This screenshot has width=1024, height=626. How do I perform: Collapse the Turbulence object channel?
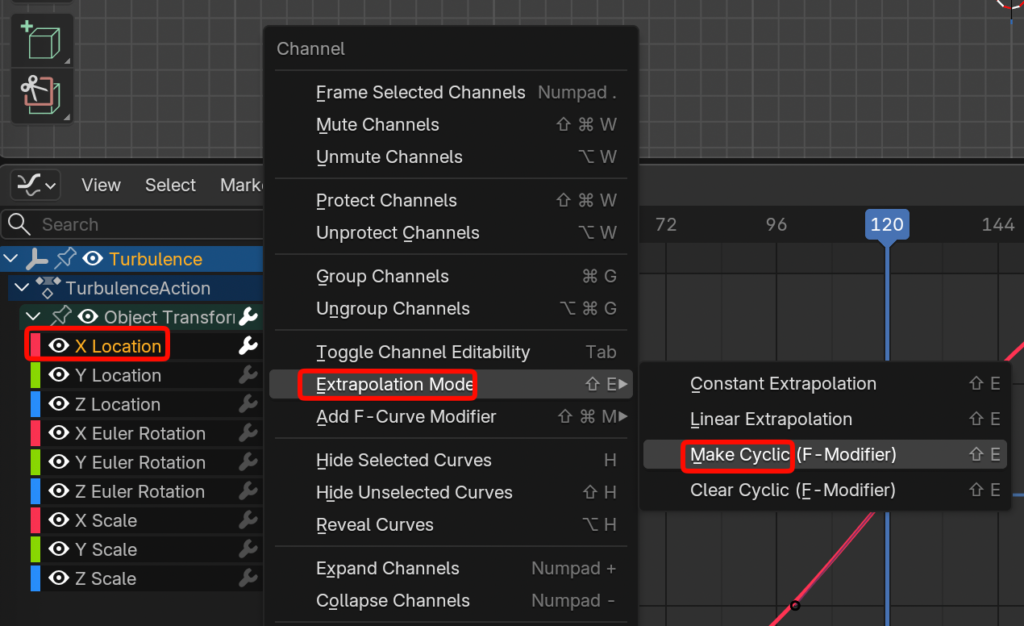(x=11, y=259)
